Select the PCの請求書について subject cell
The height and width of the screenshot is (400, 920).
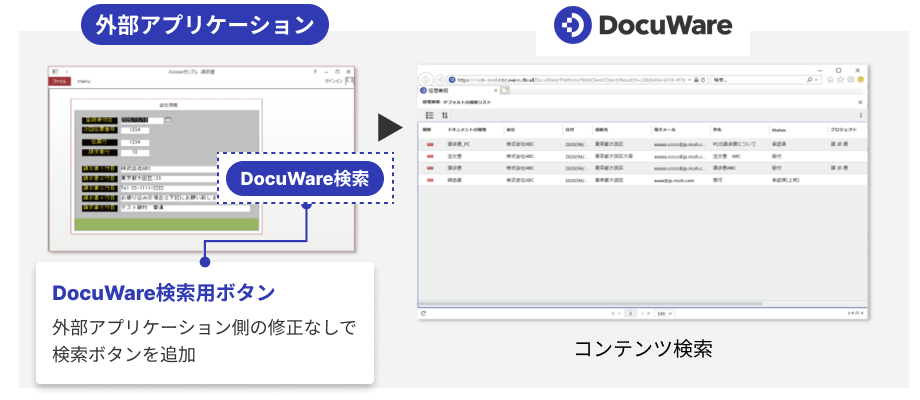[734, 144]
